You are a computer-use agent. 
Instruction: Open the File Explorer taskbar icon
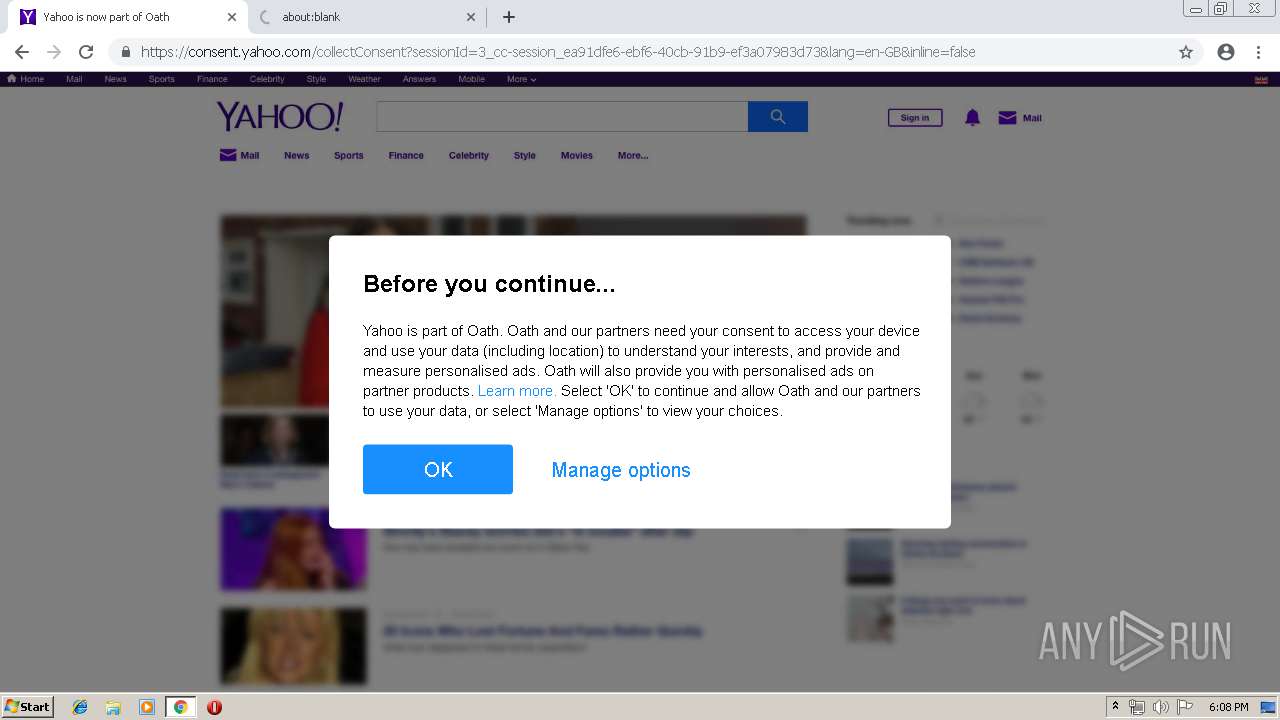point(113,707)
